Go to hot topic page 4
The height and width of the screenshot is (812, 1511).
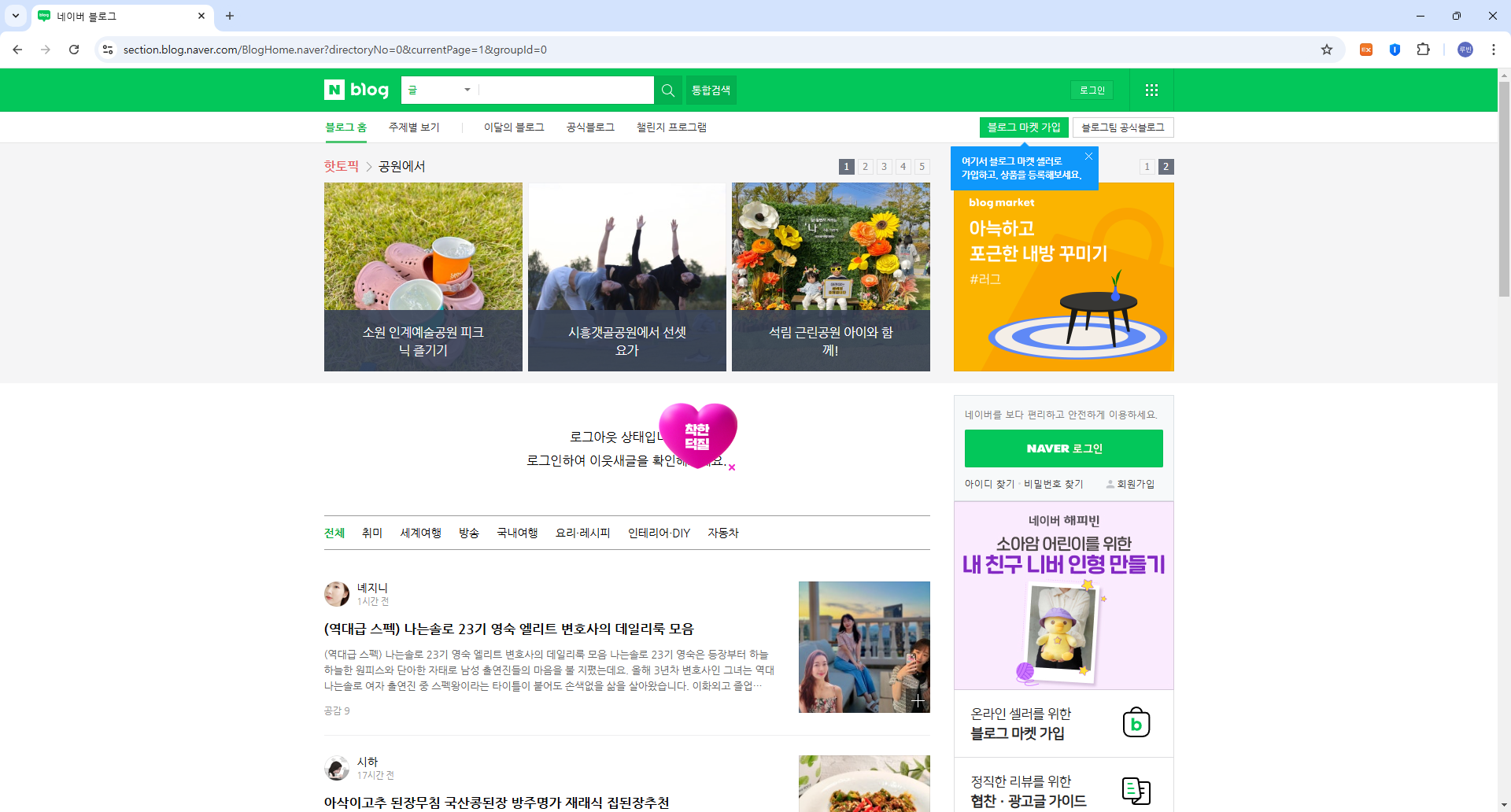[903, 167]
